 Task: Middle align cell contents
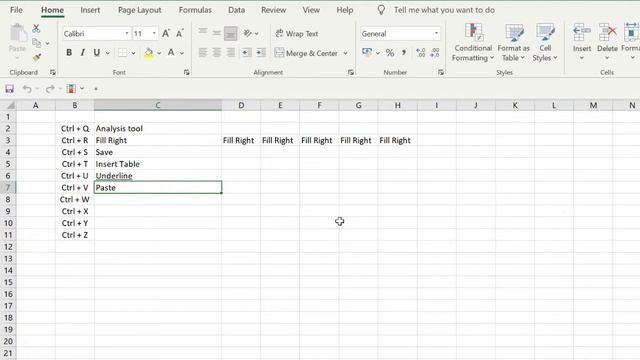click(217, 33)
